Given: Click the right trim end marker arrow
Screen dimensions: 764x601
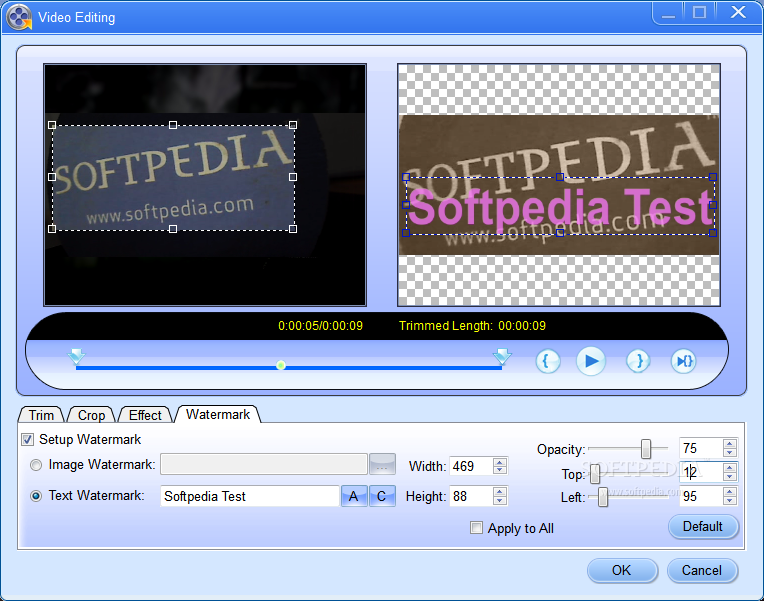Looking at the screenshot, I should click(x=502, y=356).
